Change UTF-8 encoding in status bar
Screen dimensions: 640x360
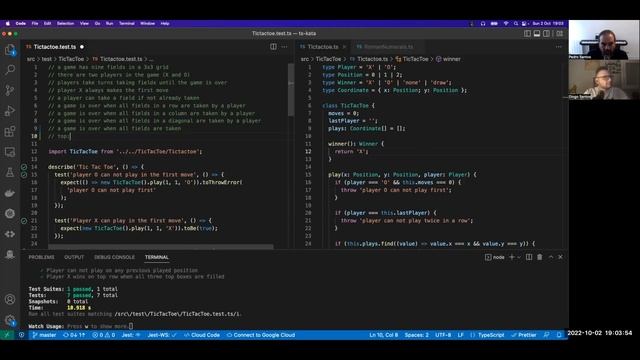click(443, 335)
